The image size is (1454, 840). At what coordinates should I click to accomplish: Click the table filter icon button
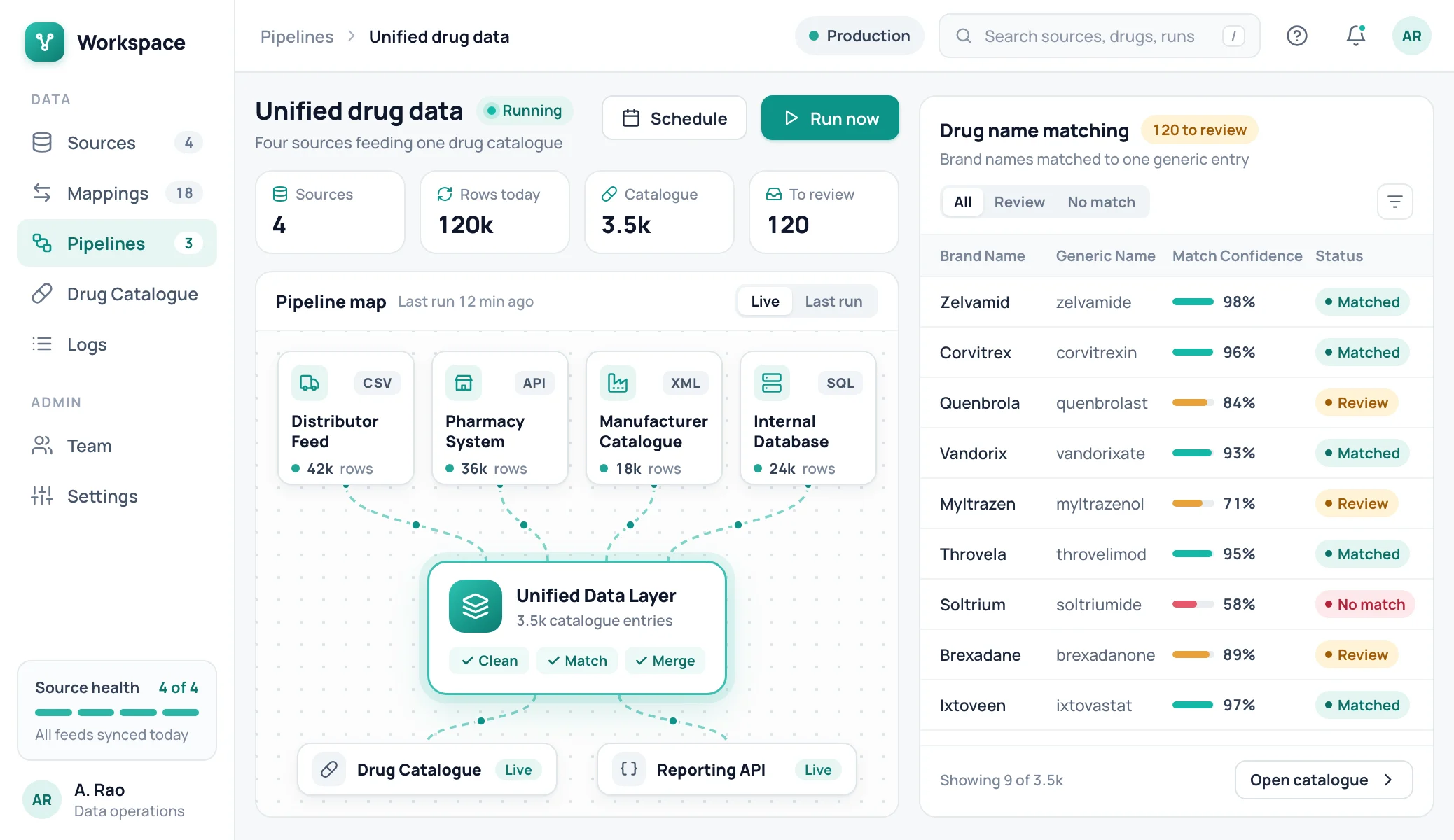tap(1394, 202)
